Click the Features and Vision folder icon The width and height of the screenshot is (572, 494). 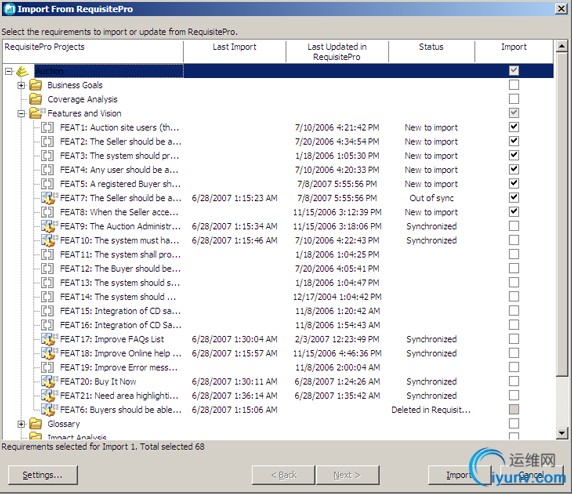click(x=36, y=113)
